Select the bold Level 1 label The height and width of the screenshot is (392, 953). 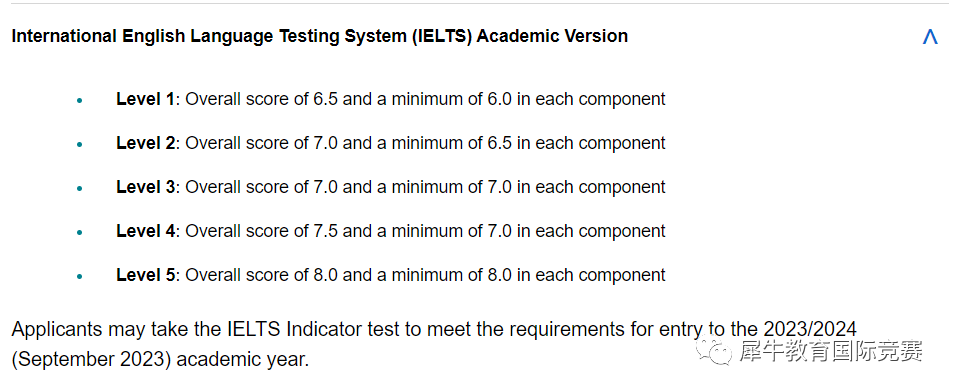click(x=145, y=99)
